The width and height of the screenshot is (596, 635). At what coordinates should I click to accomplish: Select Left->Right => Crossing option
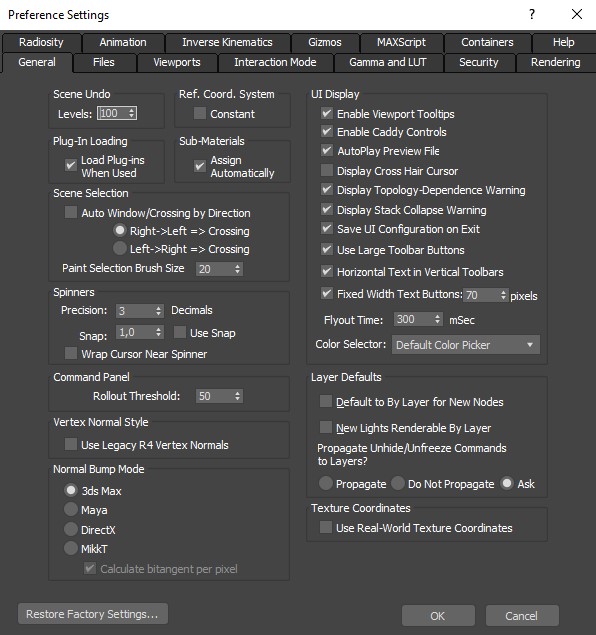(119, 248)
